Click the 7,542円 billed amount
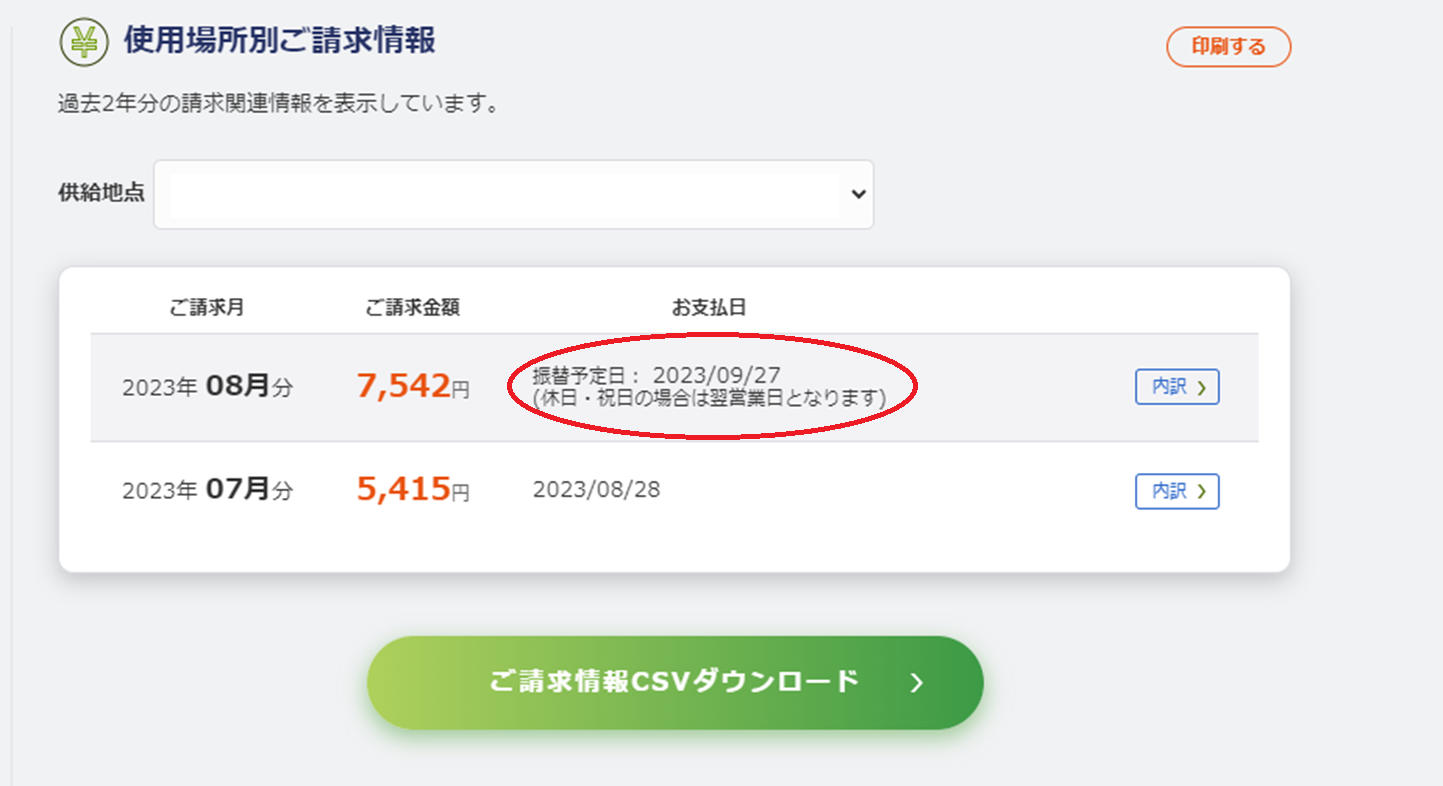1443x786 pixels. (412, 387)
